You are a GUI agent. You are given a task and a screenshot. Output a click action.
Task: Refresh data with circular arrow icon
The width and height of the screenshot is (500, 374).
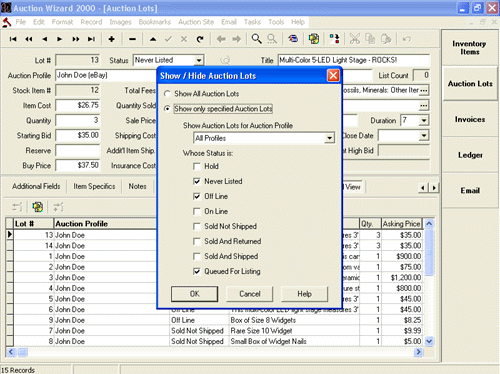pyautogui.click(x=200, y=39)
